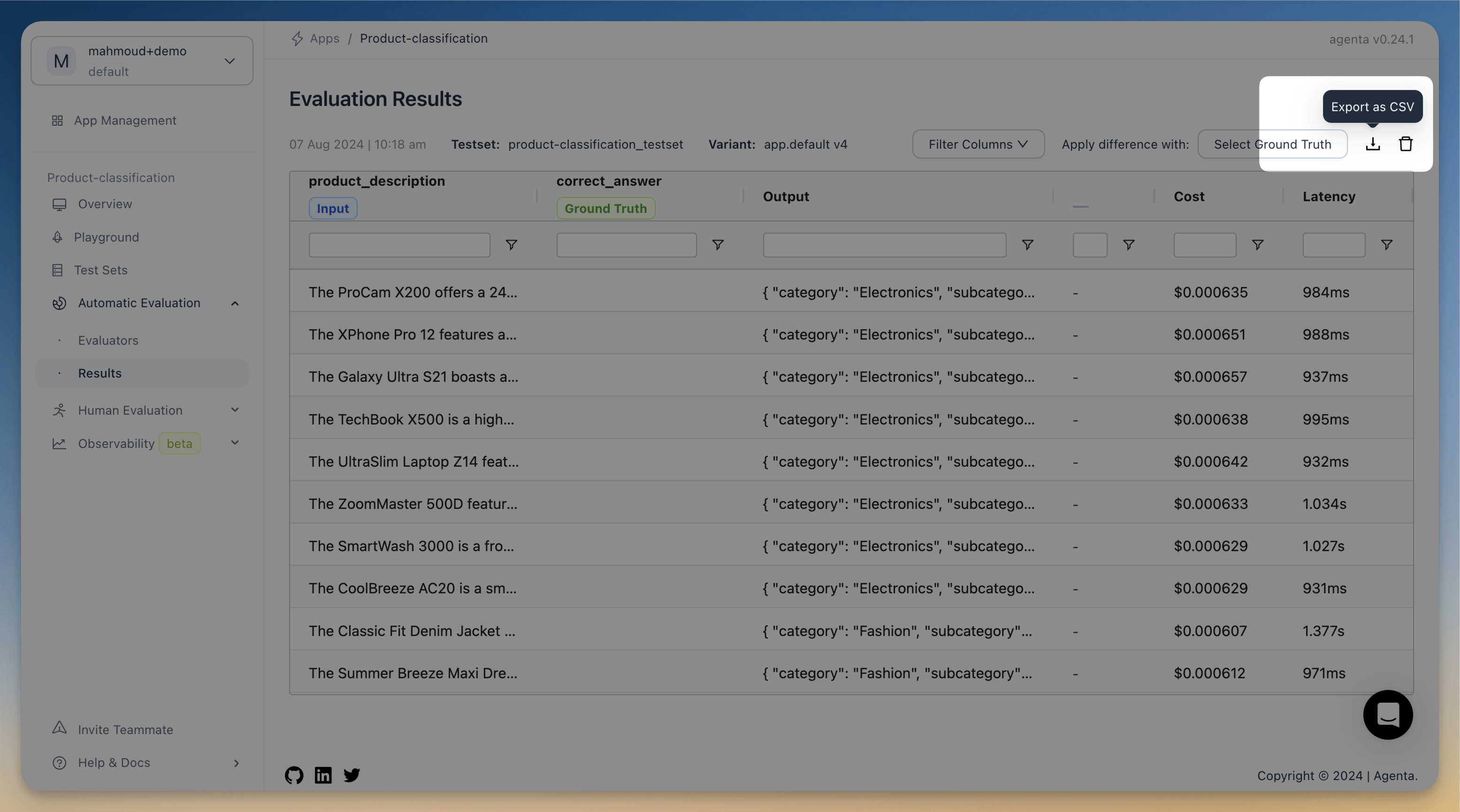Open the Twitter footer icon
Screen dimensions: 1460x812
pyautogui.click(x=352, y=774)
